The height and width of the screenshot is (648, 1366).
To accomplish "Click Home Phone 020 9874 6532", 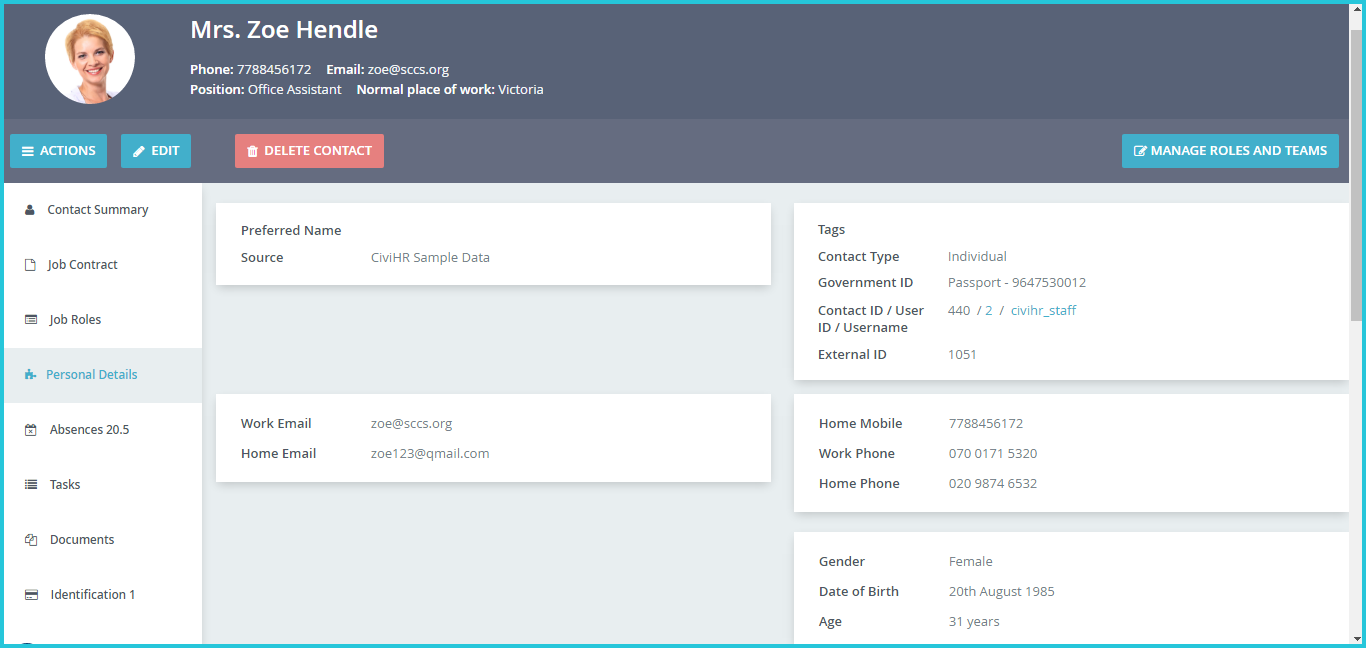I will click(x=993, y=484).
